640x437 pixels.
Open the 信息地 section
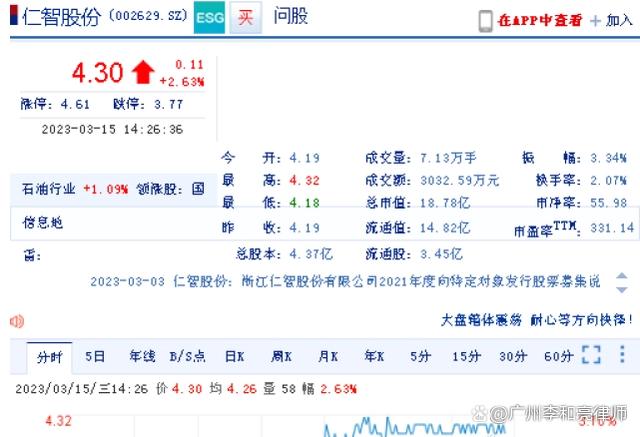pyautogui.click(x=42, y=223)
